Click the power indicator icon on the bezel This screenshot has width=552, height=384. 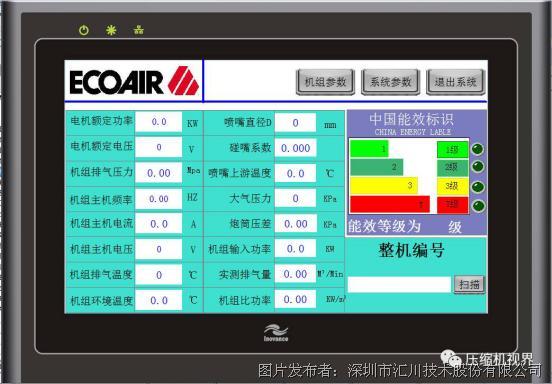coord(84,30)
